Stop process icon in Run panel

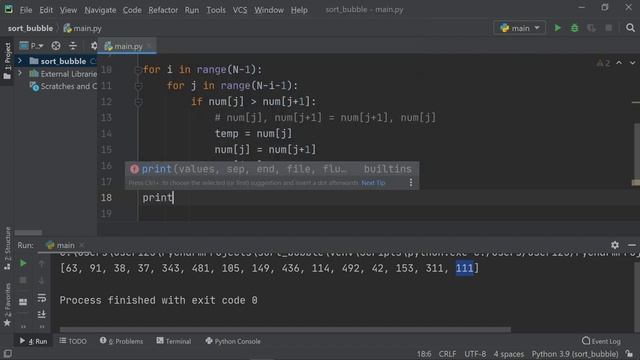(23, 280)
